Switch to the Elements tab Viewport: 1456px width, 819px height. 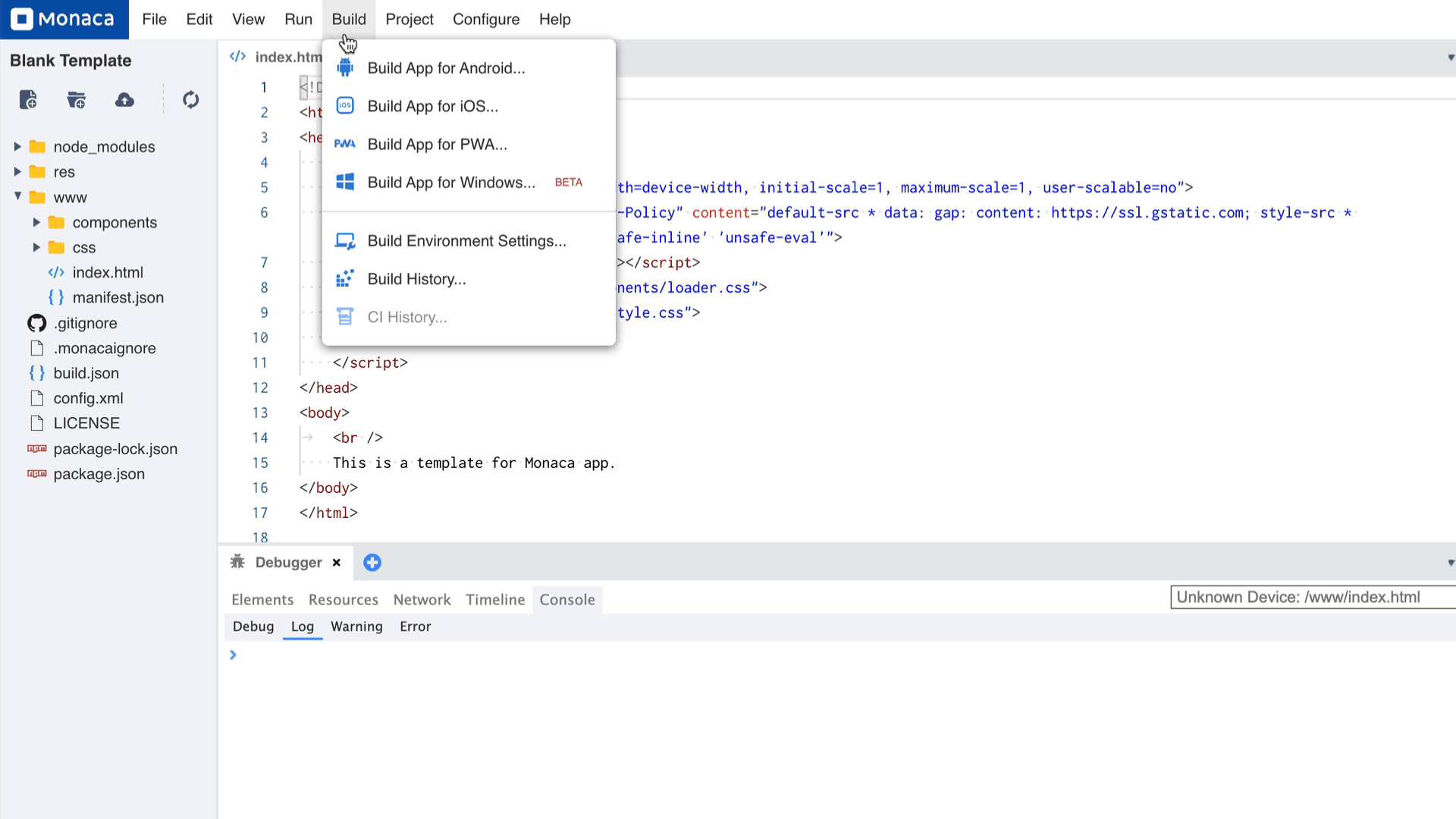262,600
